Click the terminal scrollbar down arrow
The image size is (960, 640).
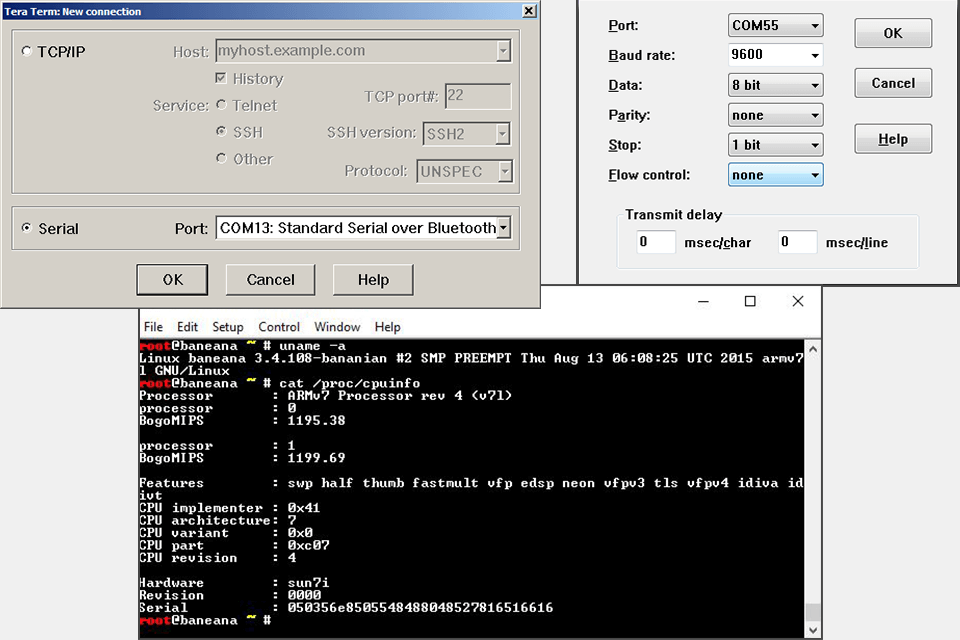pyautogui.click(x=813, y=630)
